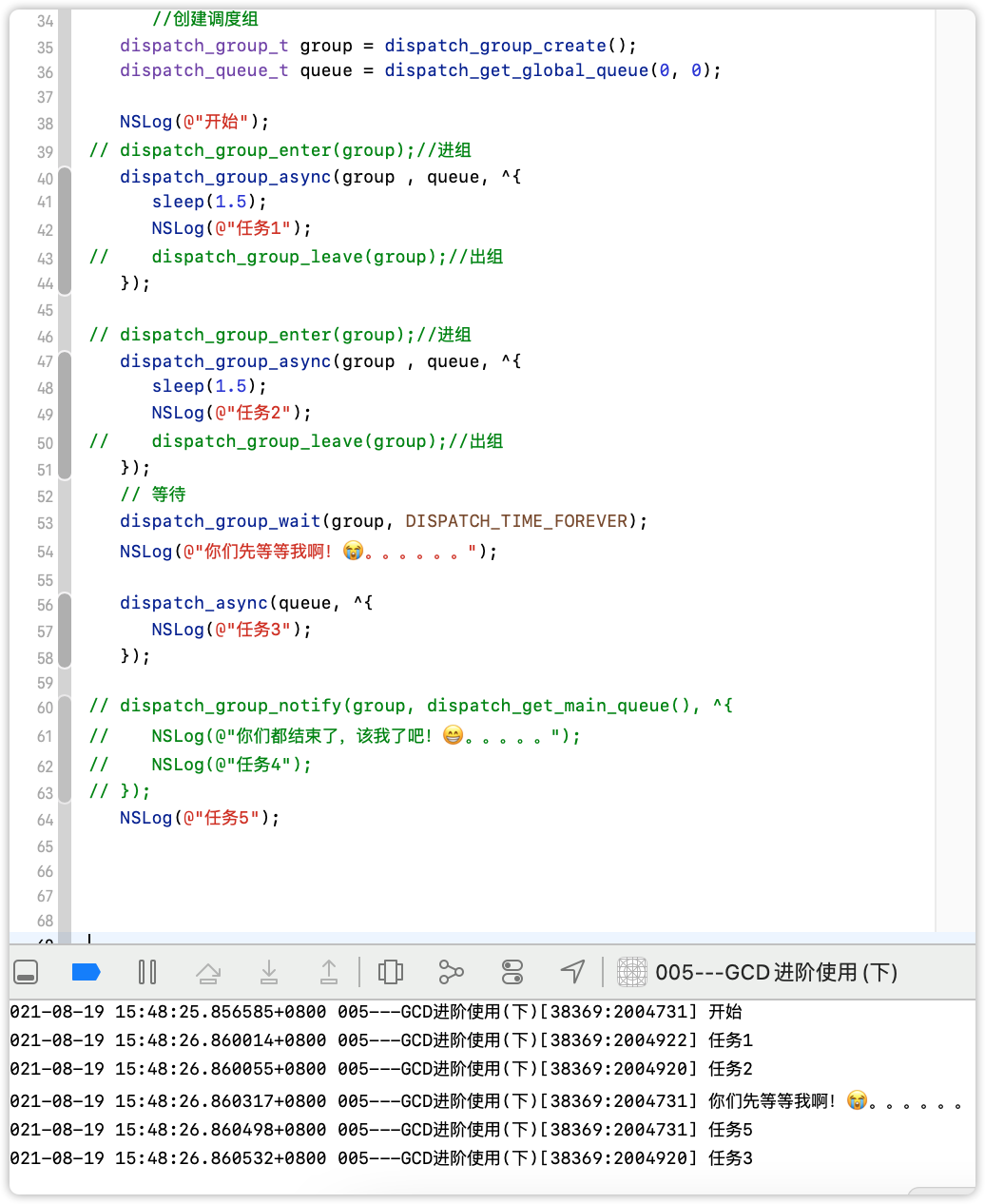Click line number 53 to add breakpoint
The width and height of the screenshot is (985, 1204).
point(45,523)
